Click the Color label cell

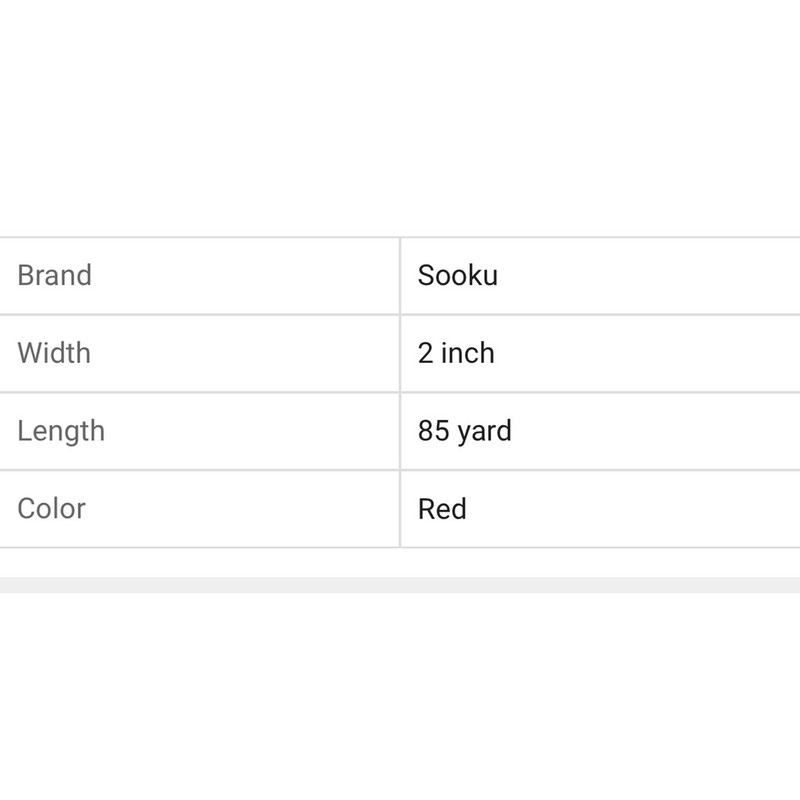(51, 508)
